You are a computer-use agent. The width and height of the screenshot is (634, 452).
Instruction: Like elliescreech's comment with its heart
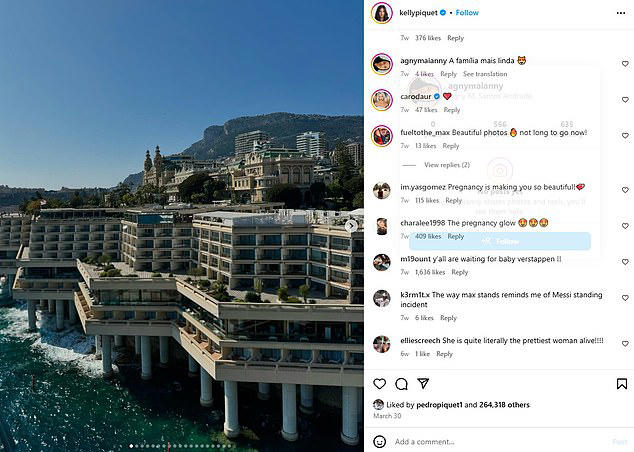pos(623,343)
